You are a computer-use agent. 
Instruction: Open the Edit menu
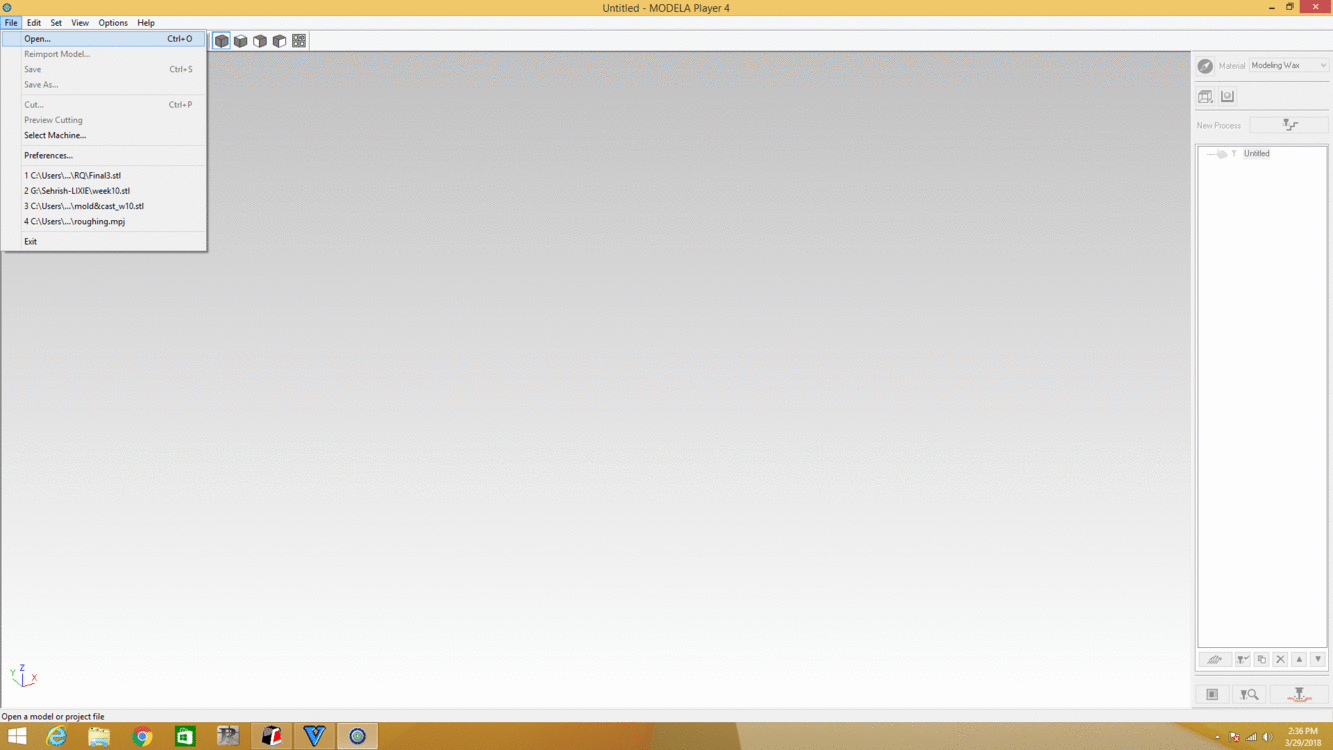34,22
